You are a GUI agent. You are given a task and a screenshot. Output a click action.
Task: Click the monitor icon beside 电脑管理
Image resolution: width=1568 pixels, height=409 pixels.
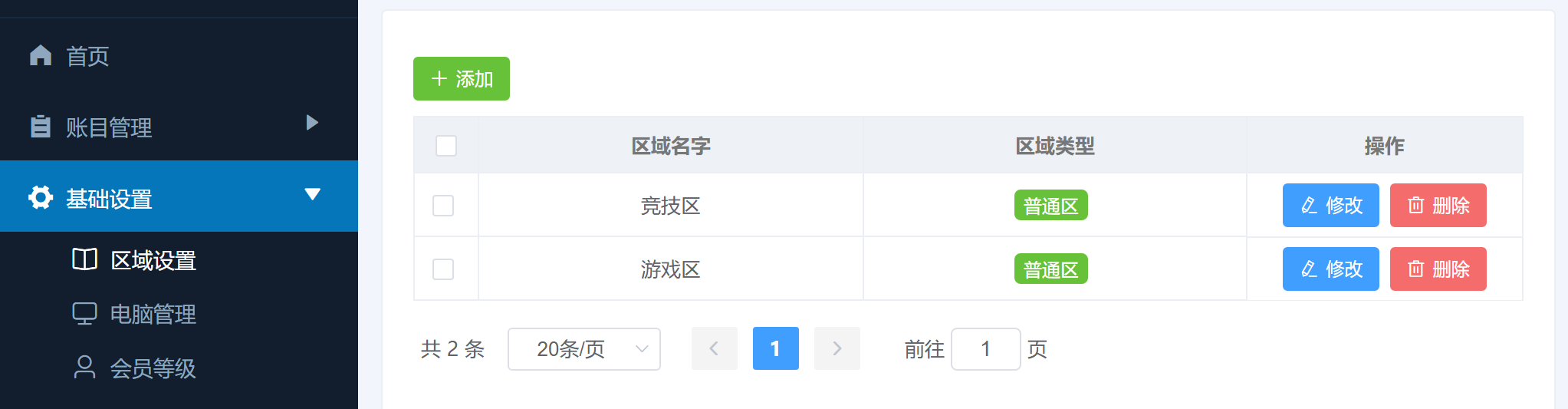[84, 313]
